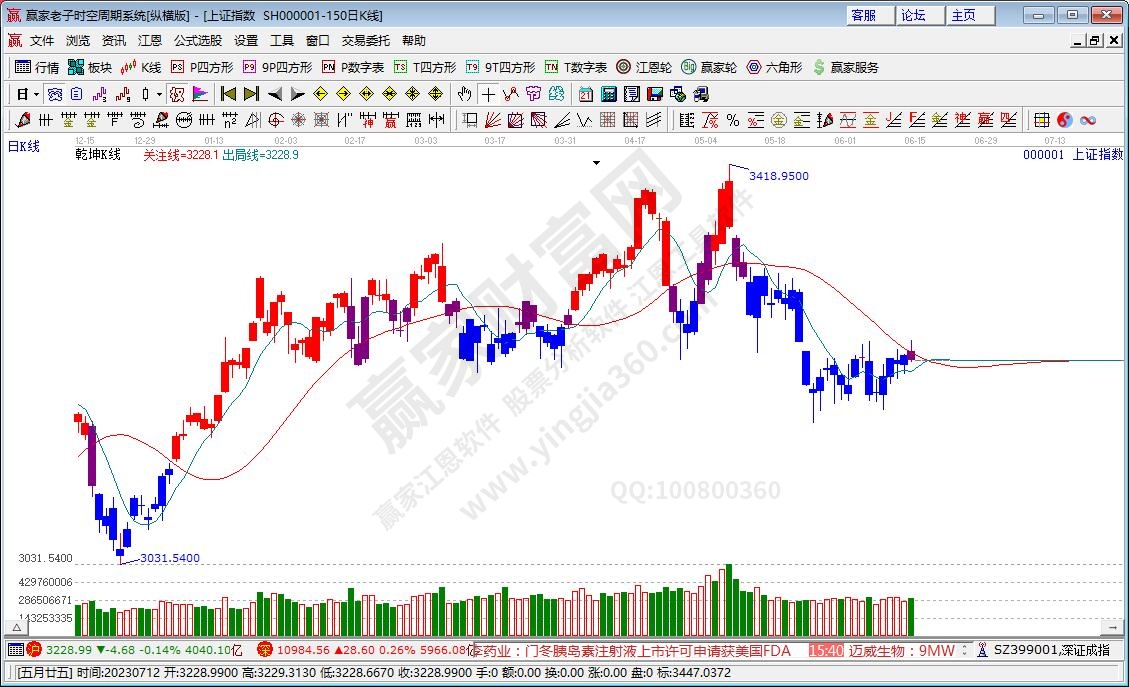The width and height of the screenshot is (1129, 687).
Task: Expand the 日 period dropdown
Action: (x=36, y=94)
